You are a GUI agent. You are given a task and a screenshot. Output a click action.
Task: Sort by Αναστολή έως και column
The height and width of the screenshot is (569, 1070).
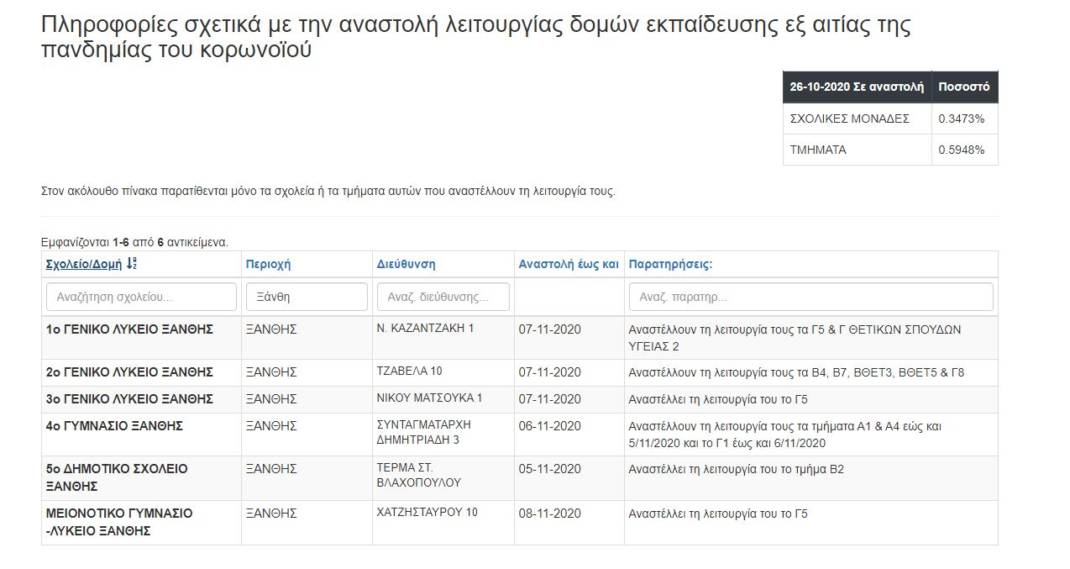pos(568,264)
